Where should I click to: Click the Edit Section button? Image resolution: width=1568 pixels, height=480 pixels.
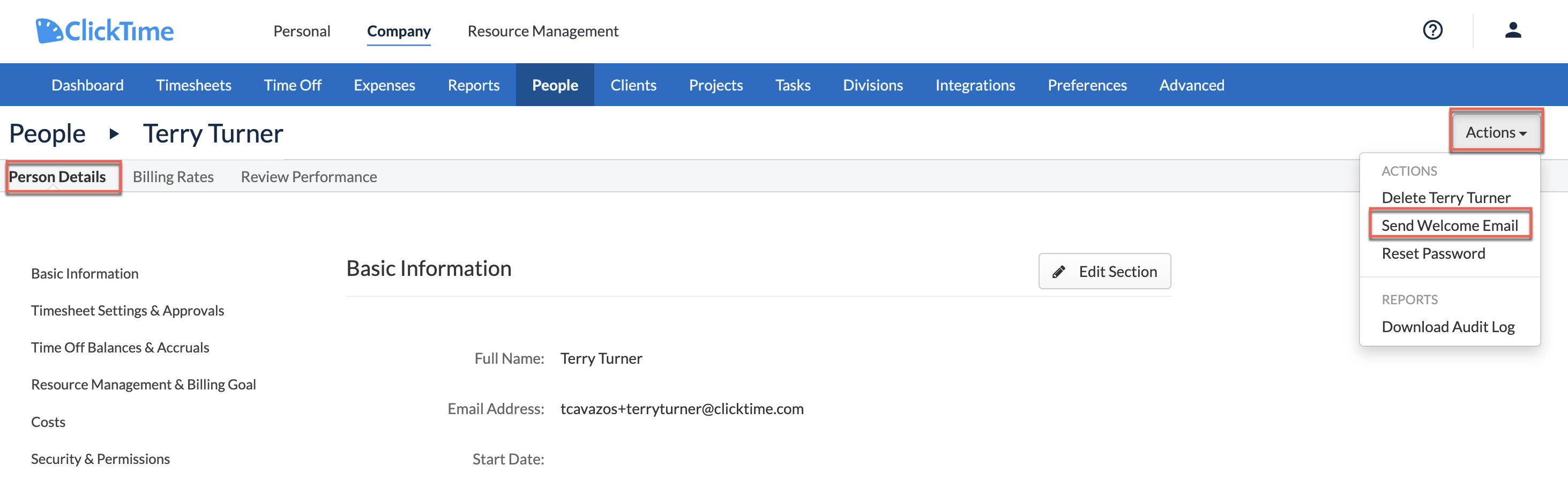tap(1105, 271)
